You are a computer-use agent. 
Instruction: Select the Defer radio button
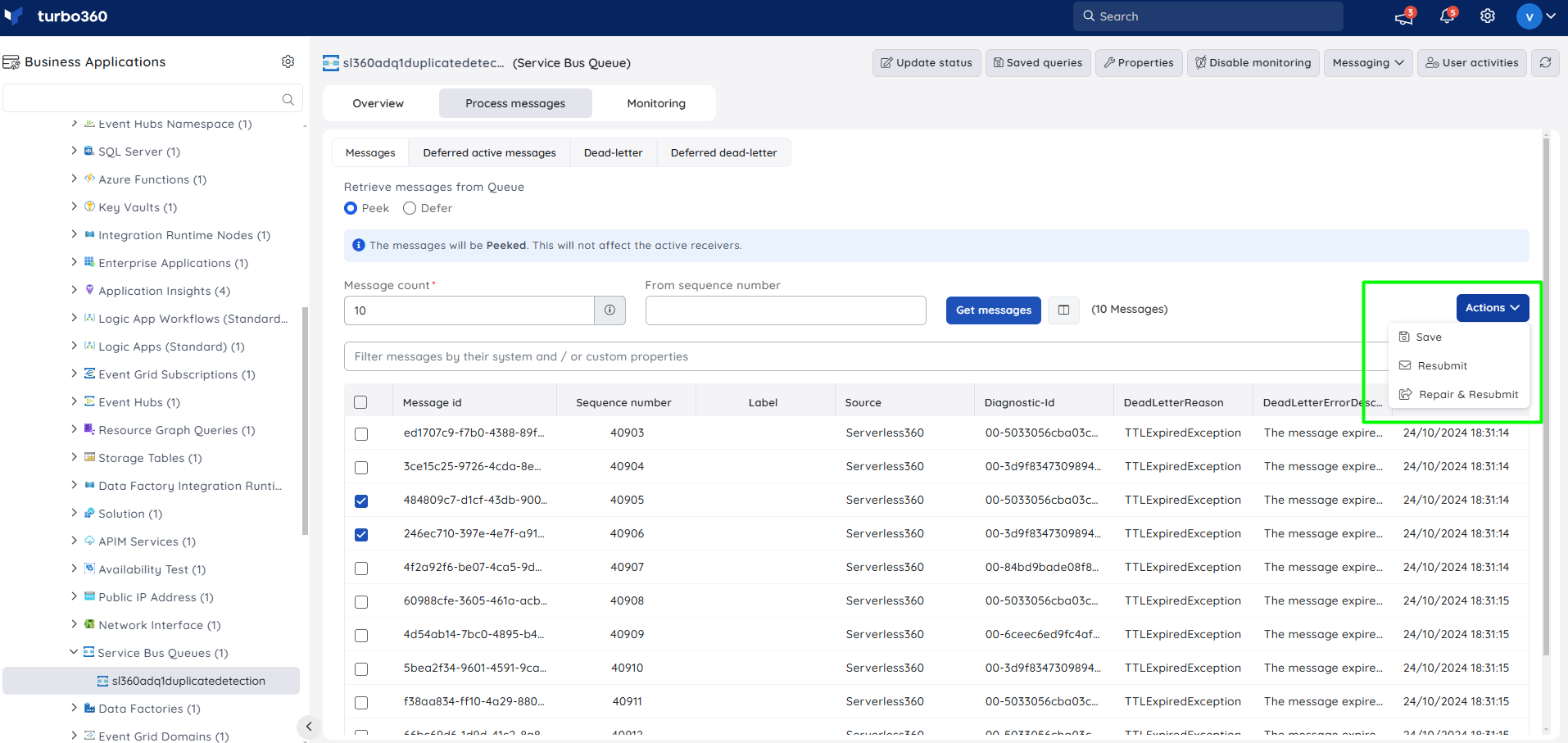tap(410, 208)
